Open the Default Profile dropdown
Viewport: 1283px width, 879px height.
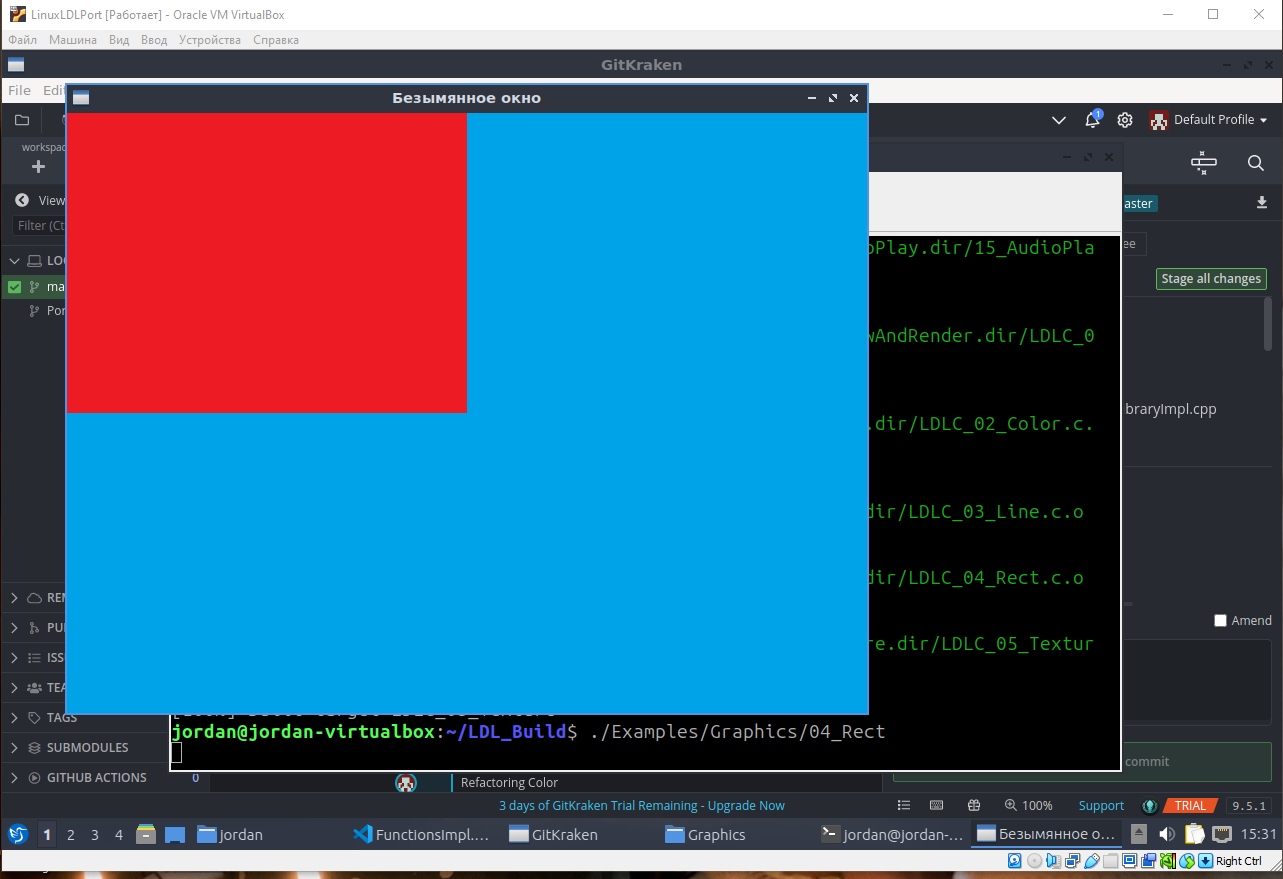(1209, 120)
